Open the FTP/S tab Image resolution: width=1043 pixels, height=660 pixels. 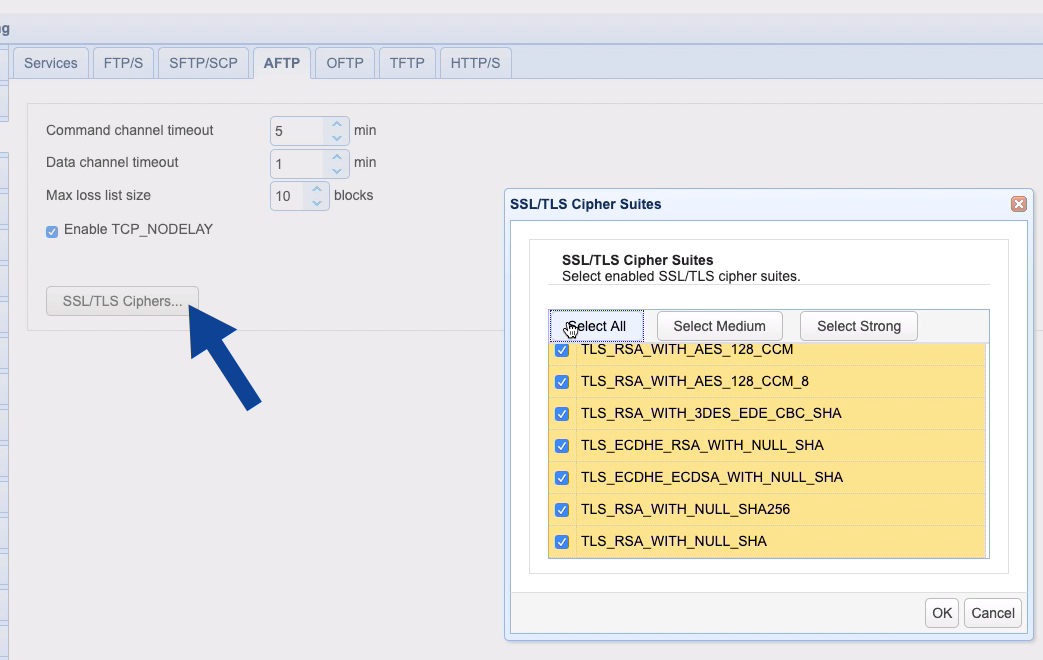[123, 62]
